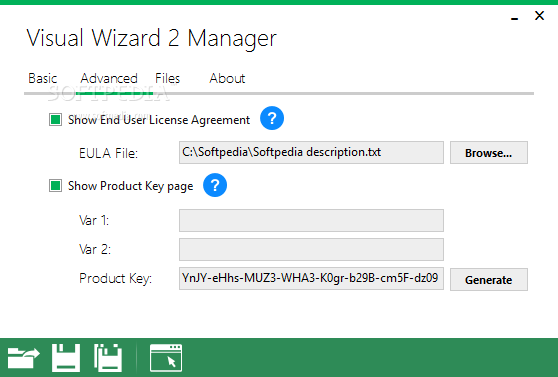Launch wizard preview window icon
Screen dimensions: 558x377
(x=166, y=358)
